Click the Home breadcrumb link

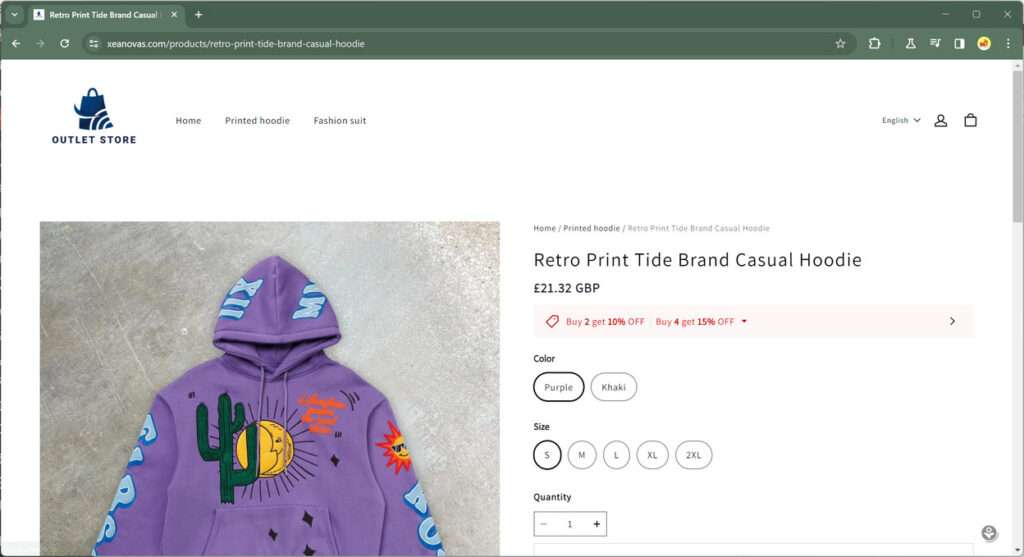pyautogui.click(x=544, y=228)
